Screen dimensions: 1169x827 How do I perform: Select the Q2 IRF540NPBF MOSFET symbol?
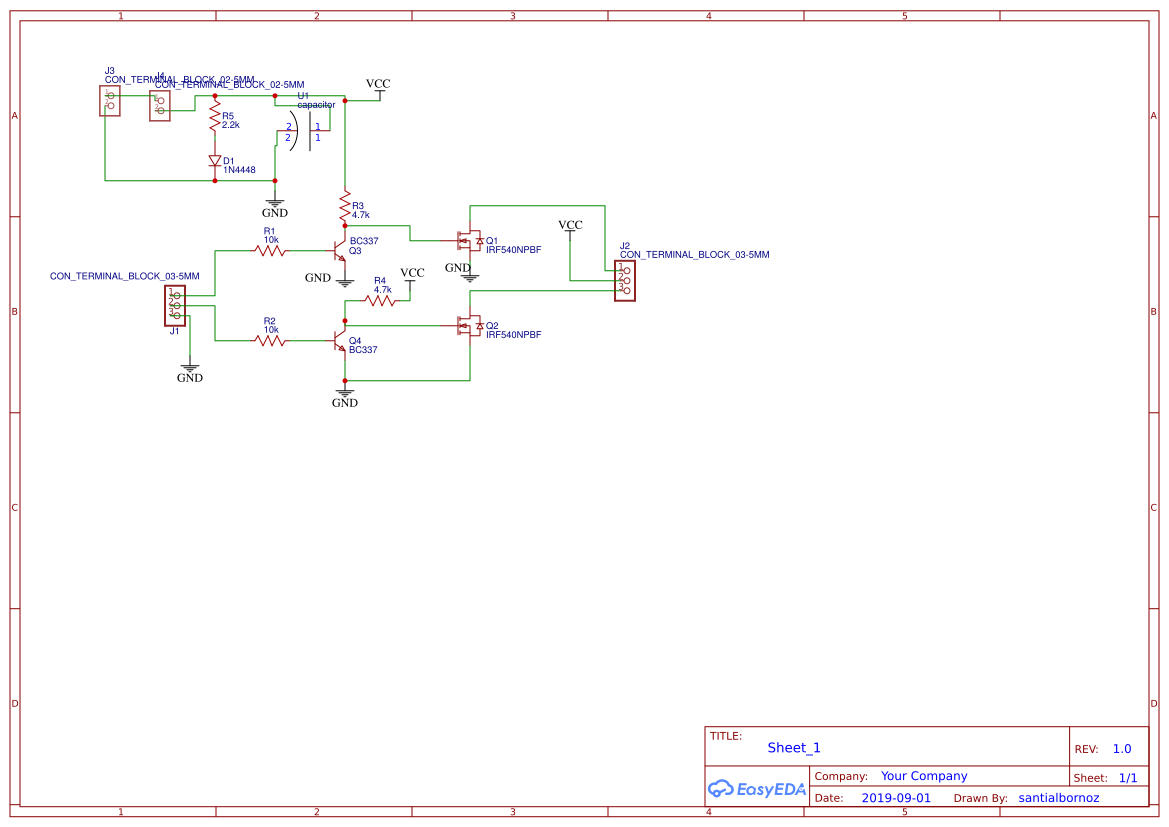click(470, 326)
